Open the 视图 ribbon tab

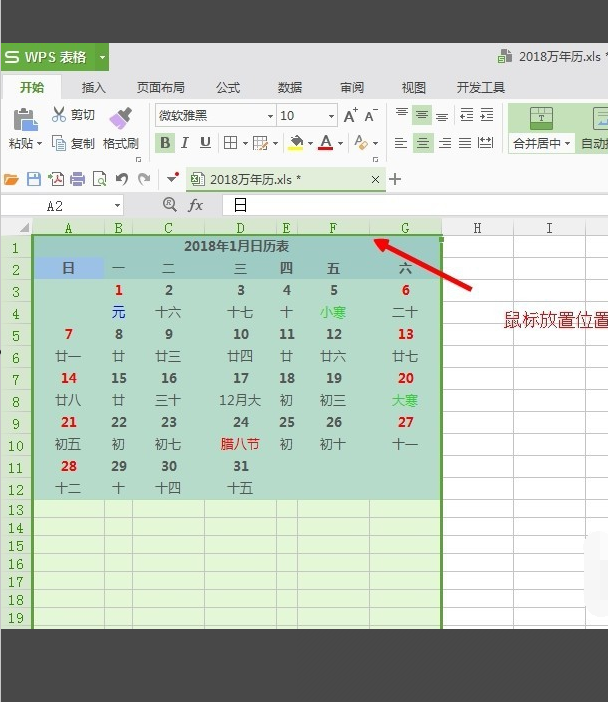414,87
